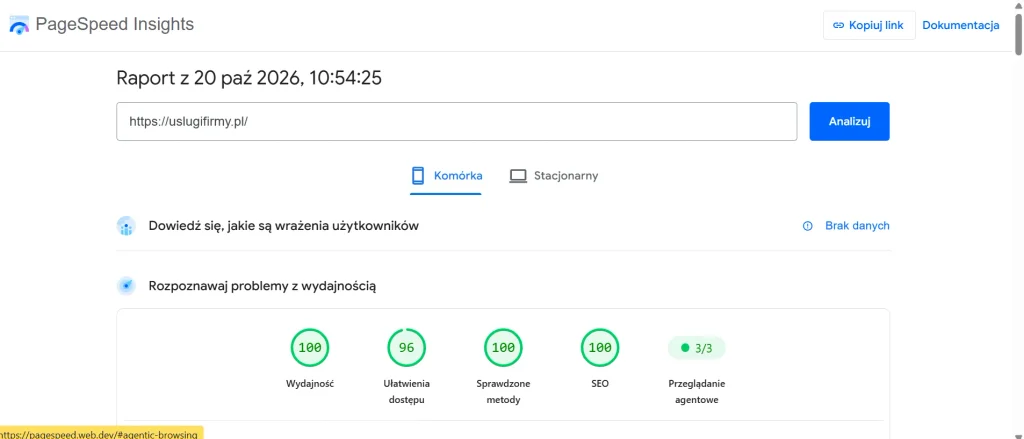Click the Kopiuj link button
Screen dimensions: 1024x439
point(869,25)
